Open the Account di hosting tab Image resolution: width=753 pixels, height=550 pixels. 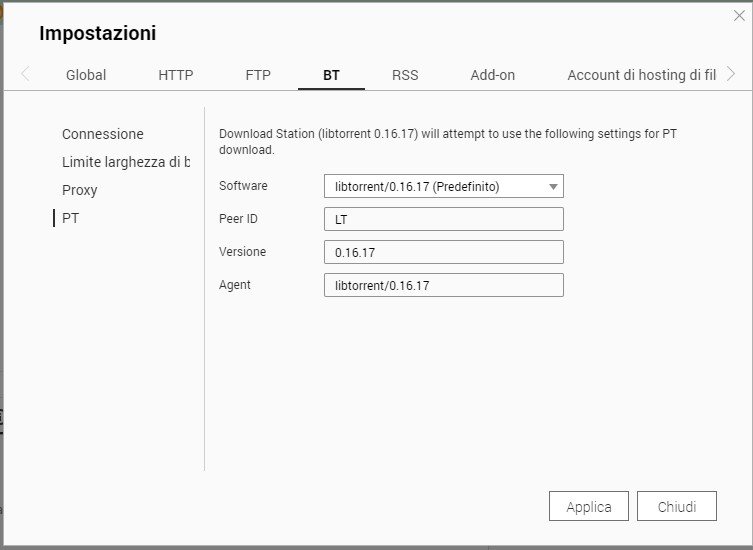[x=641, y=75]
